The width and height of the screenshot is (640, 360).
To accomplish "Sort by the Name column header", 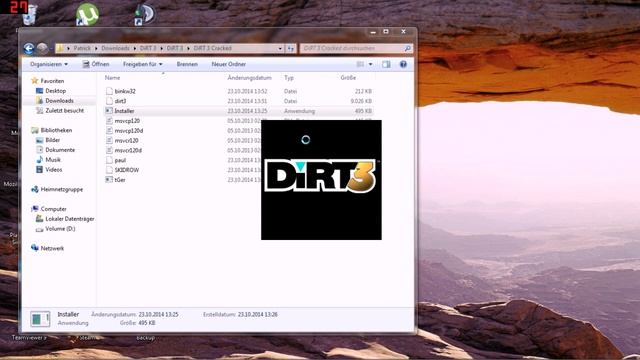I will (x=112, y=78).
